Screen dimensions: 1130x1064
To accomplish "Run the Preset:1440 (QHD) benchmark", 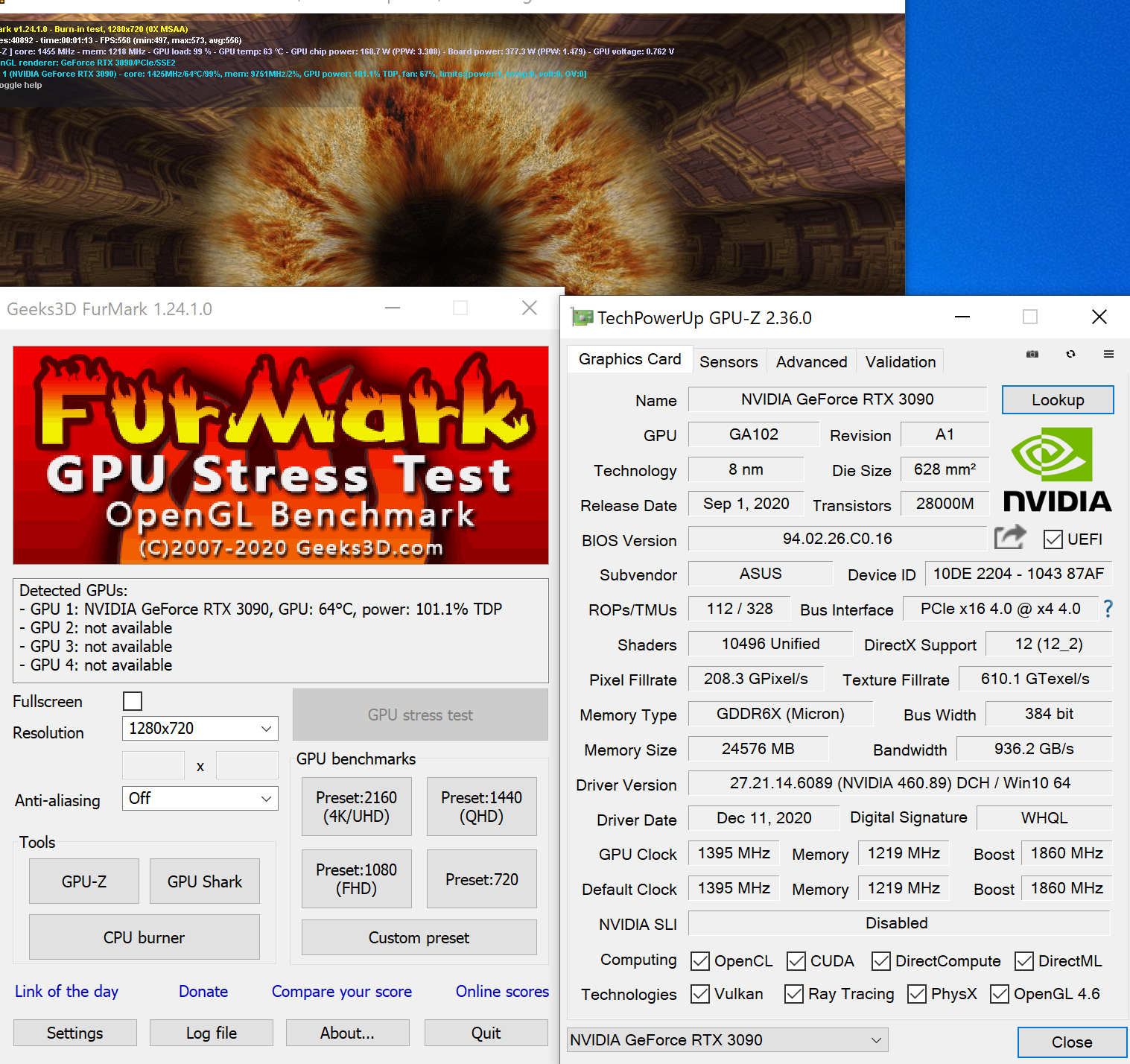I will pos(481,806).
